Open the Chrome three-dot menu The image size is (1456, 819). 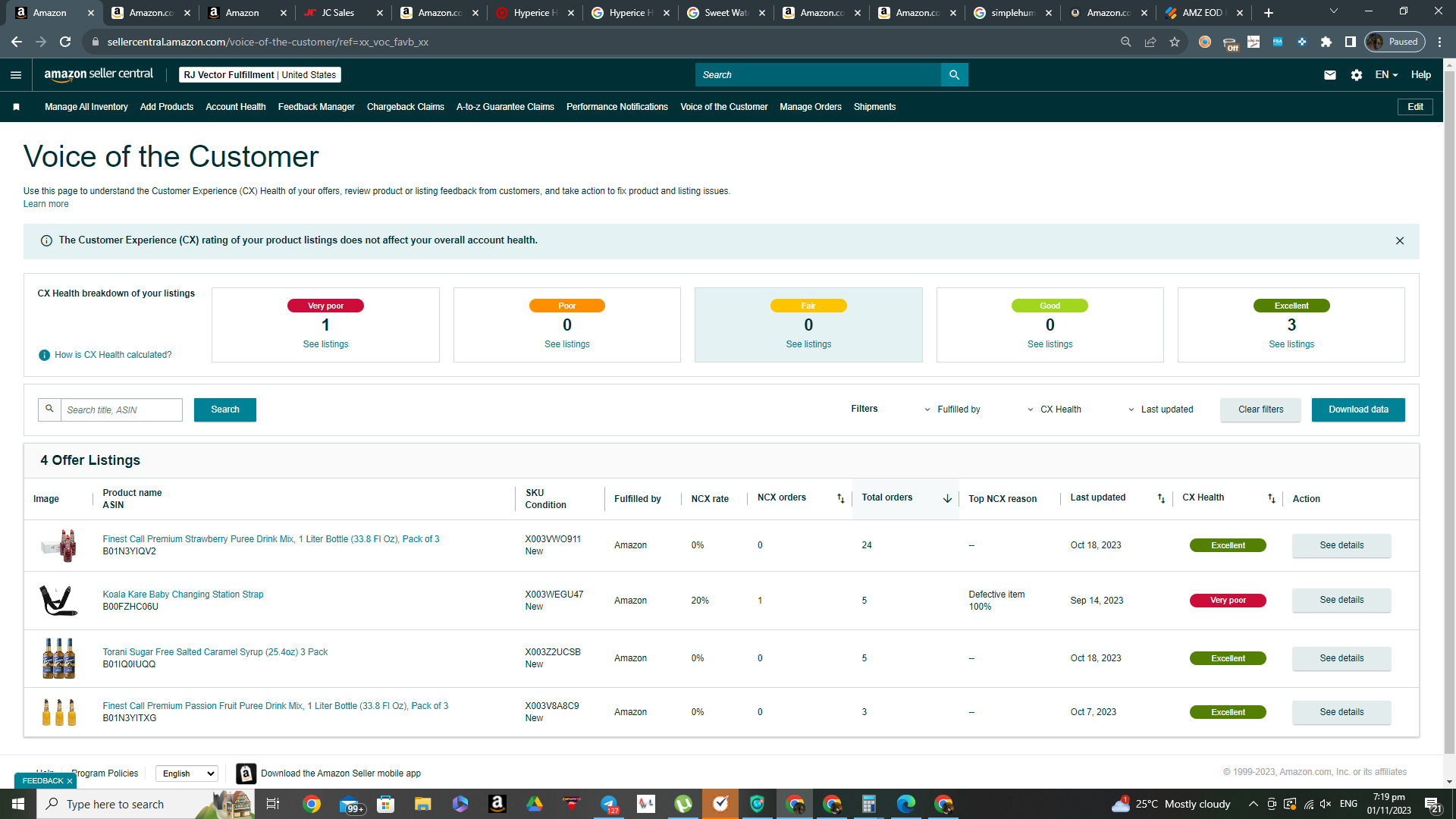pos(1440,42)
